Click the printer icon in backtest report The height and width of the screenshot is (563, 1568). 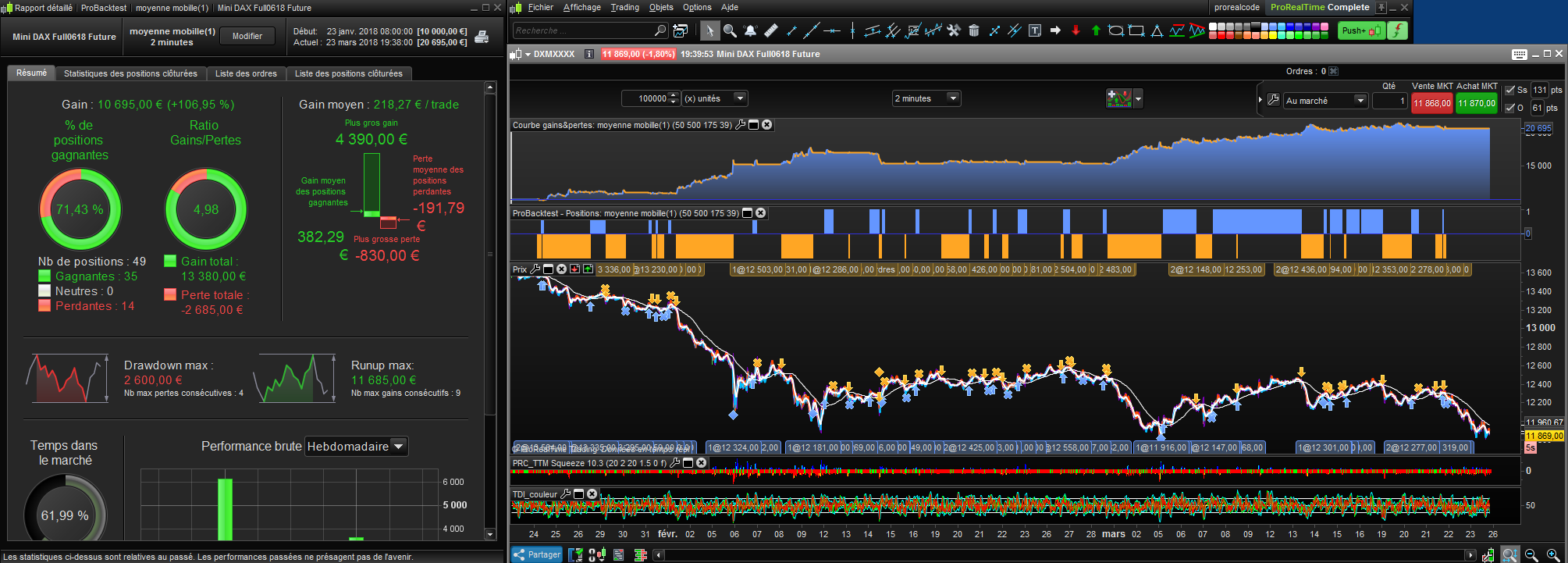(482, 37)
